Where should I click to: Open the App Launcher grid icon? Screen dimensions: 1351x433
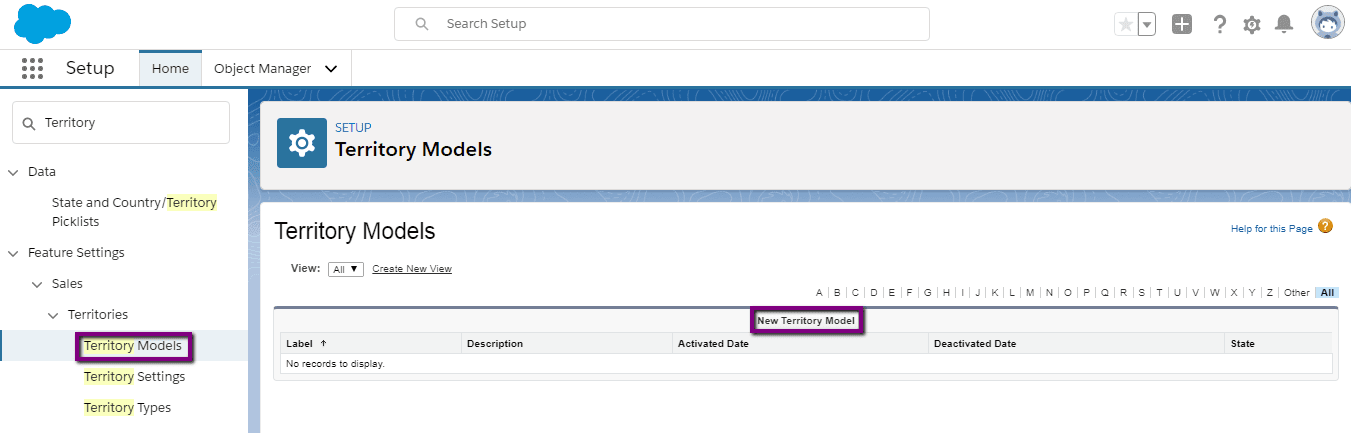tap(33, 68)
